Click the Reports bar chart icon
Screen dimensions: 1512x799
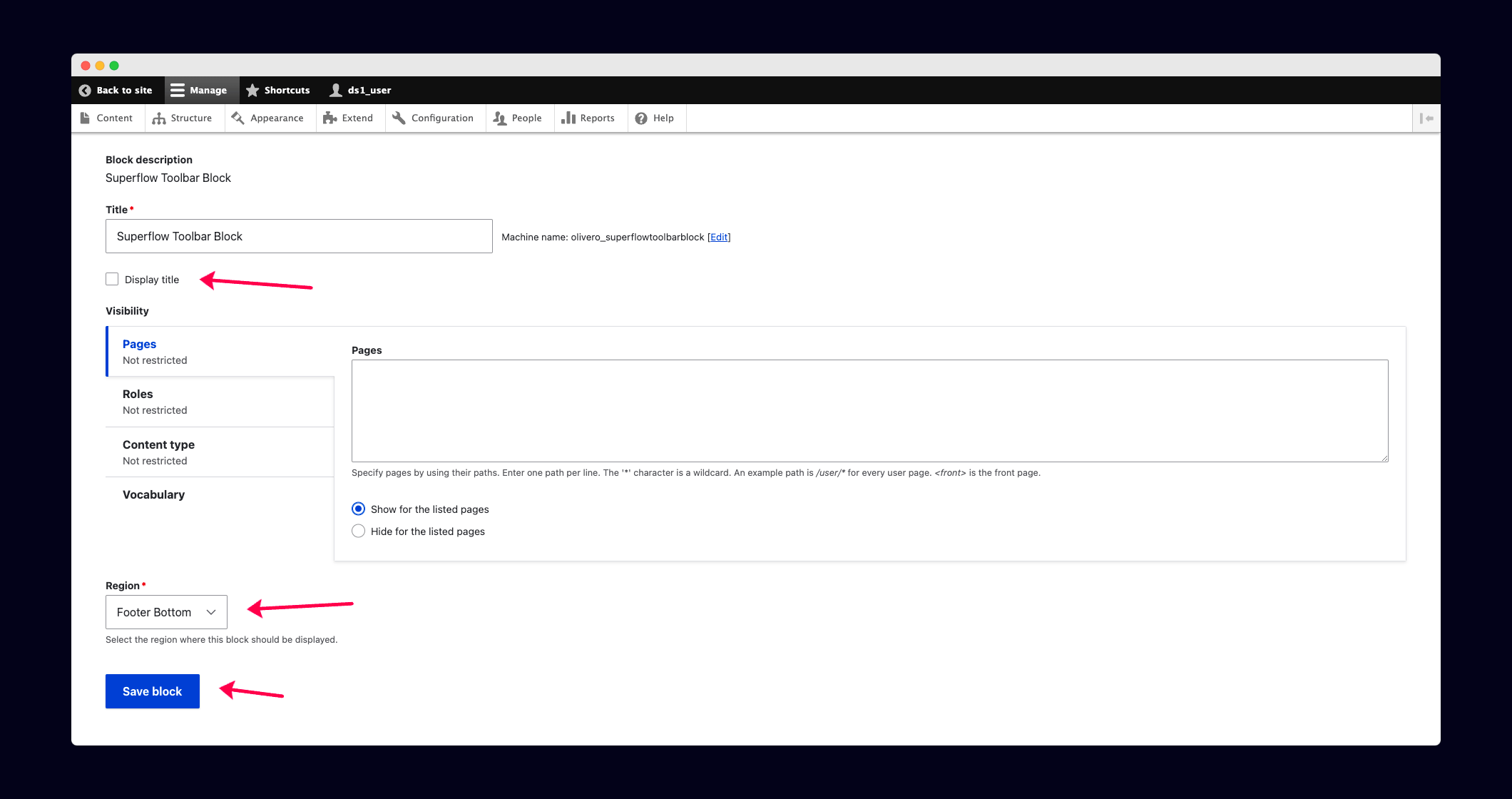568,118
